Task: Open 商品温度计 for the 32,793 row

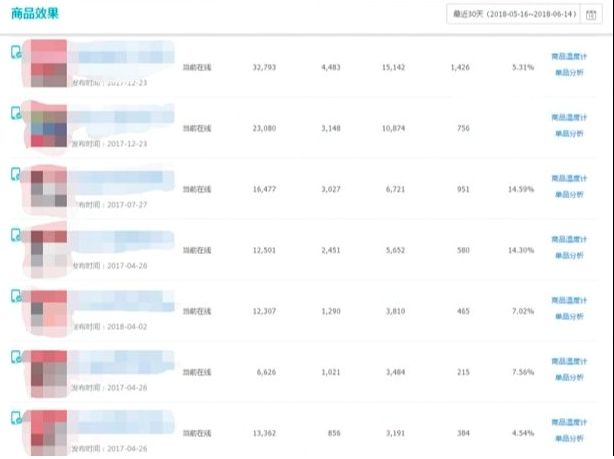Action: point(567,57)
